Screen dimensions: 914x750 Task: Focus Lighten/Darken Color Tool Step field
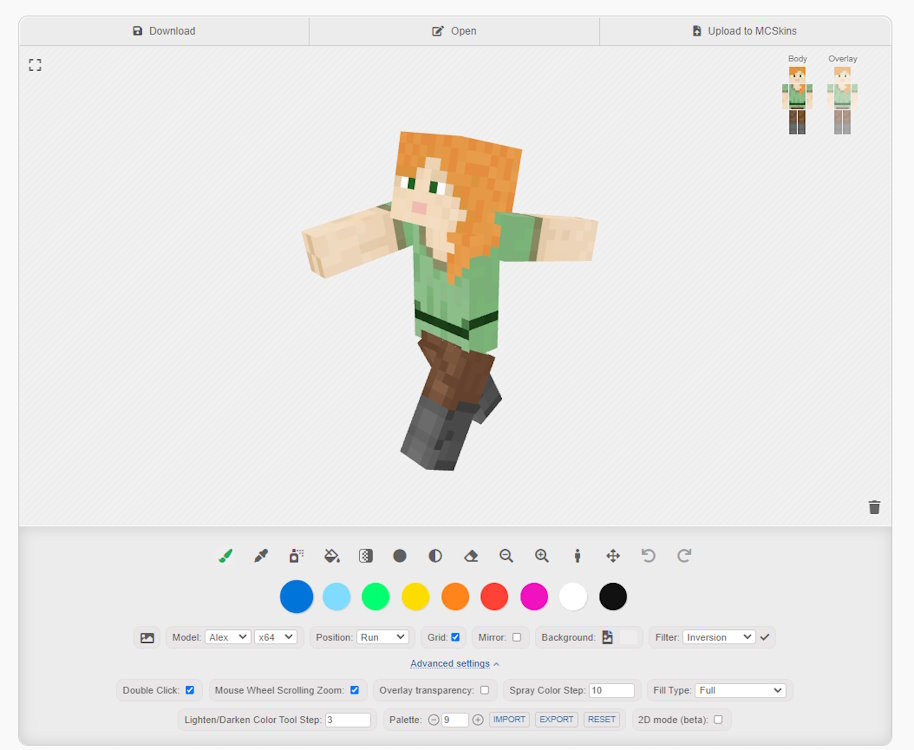click(x=348, y=720)
